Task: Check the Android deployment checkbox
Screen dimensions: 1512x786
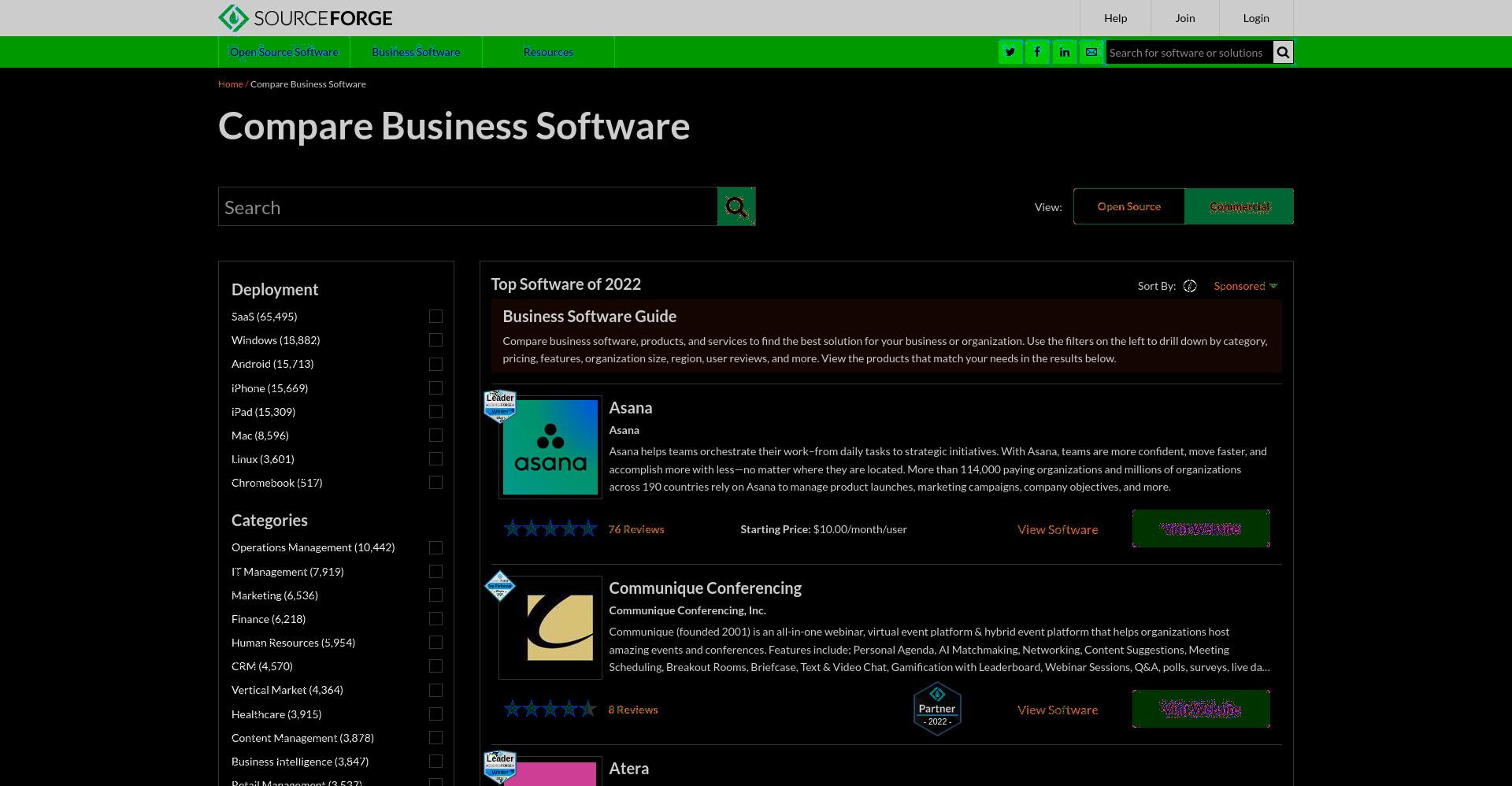Action: click(435, 364)
